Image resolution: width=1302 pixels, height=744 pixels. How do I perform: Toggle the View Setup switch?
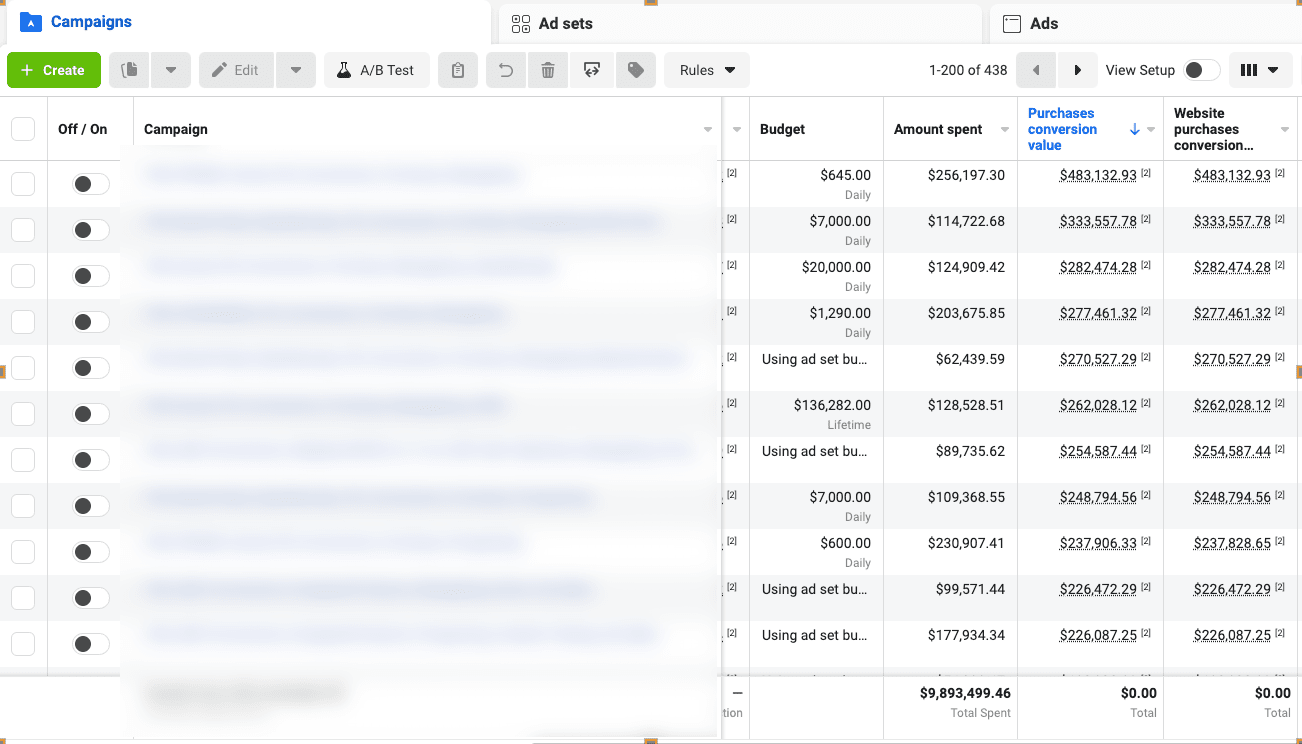pyautogui.click(x=1201, y=70)
